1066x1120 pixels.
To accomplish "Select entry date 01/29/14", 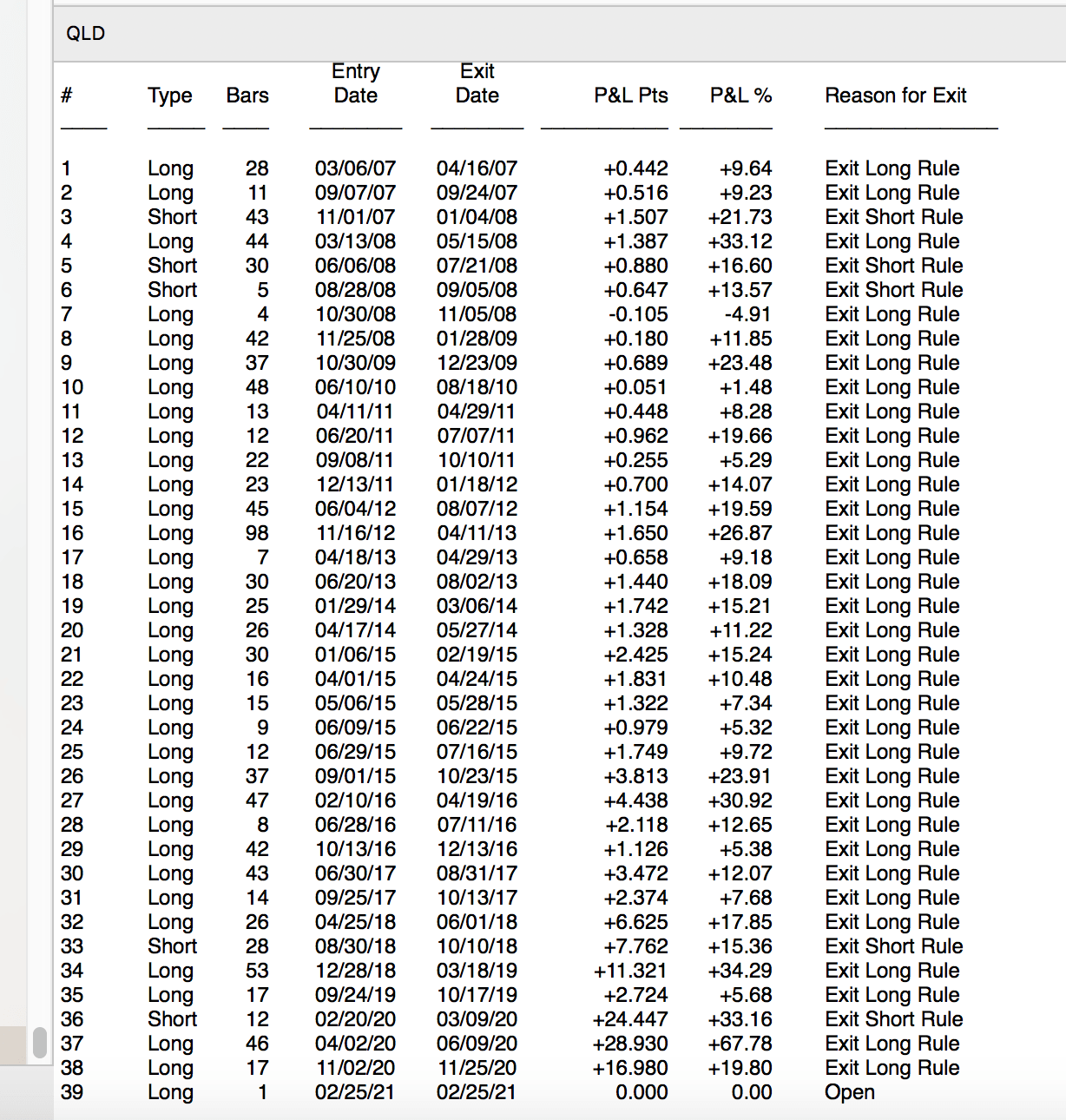I will [x=355, y=606].
